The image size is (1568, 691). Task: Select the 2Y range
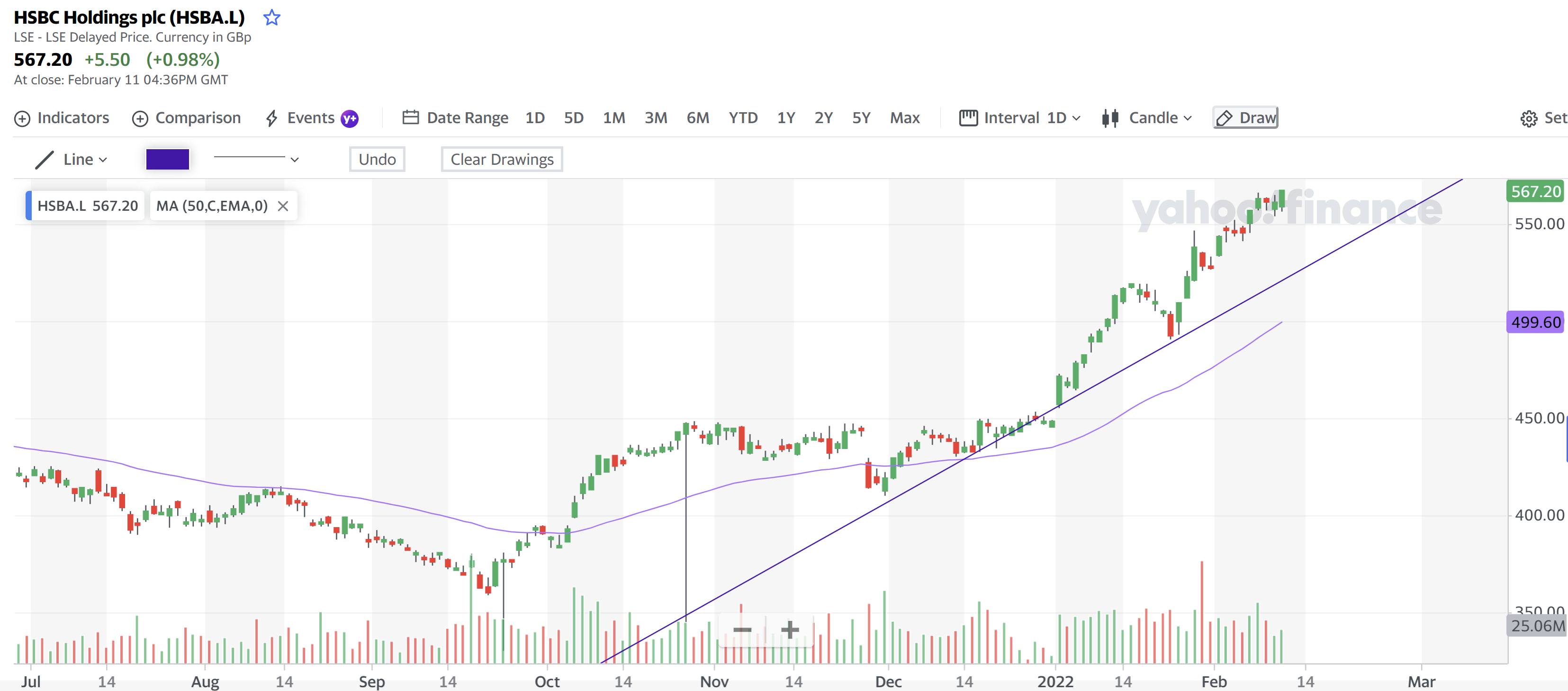pyautogui.click(x=823, y=117)
